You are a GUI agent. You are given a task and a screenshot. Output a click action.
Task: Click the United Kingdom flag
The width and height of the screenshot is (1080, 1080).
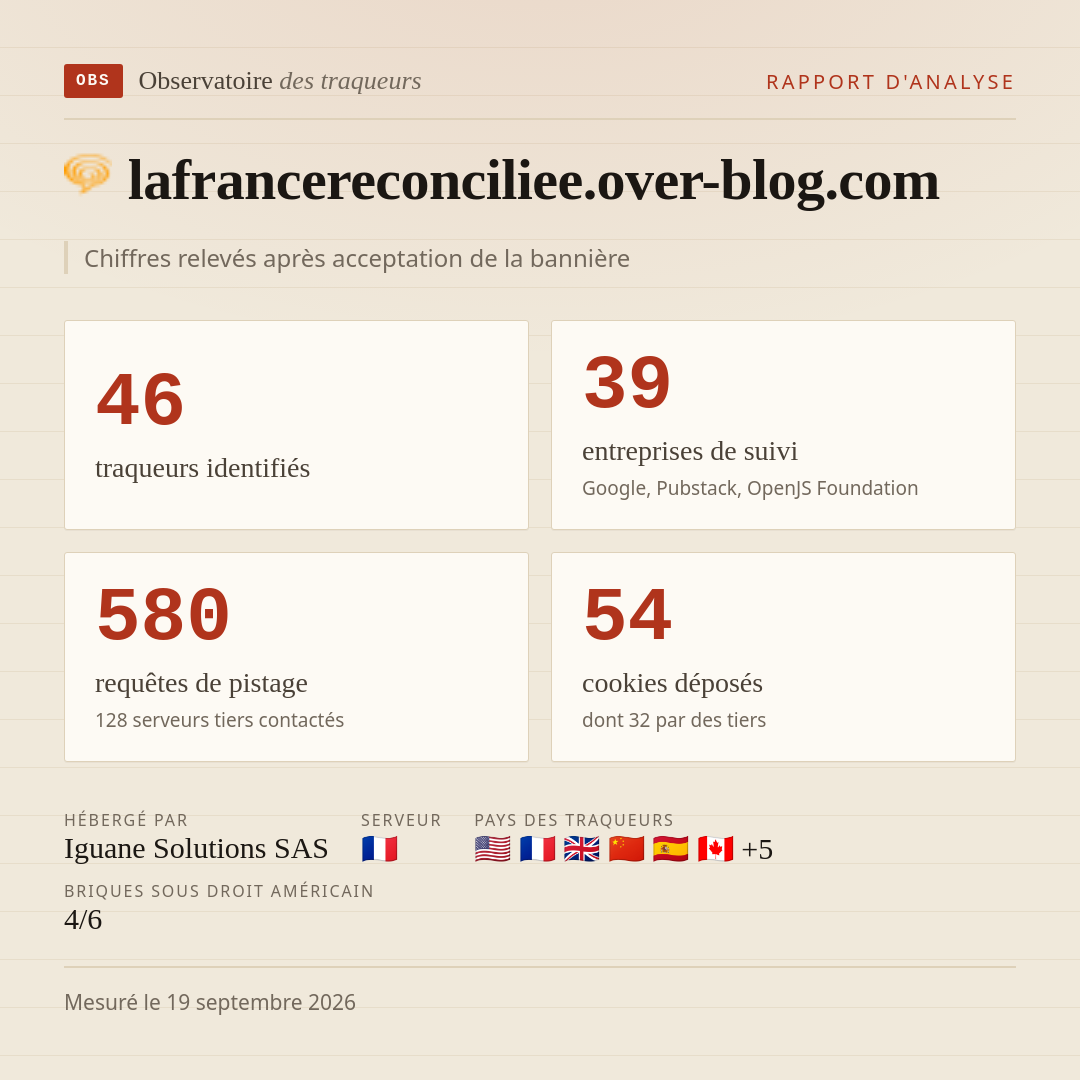(x=582, y=849)
